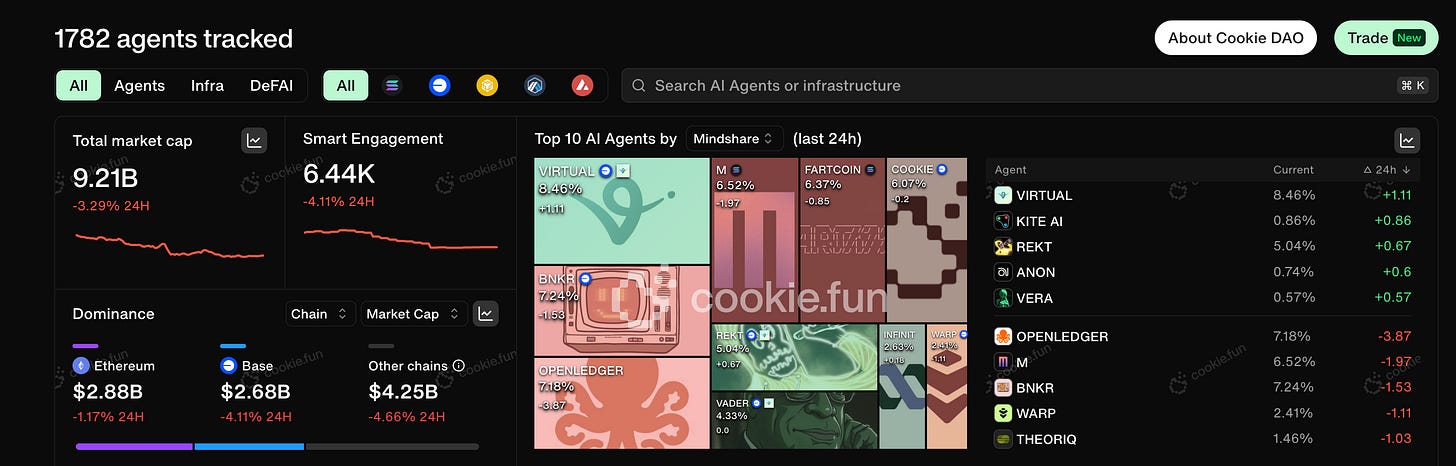Click the search magnifier icon
1456x466 pixels.
[x=638, y=86]
